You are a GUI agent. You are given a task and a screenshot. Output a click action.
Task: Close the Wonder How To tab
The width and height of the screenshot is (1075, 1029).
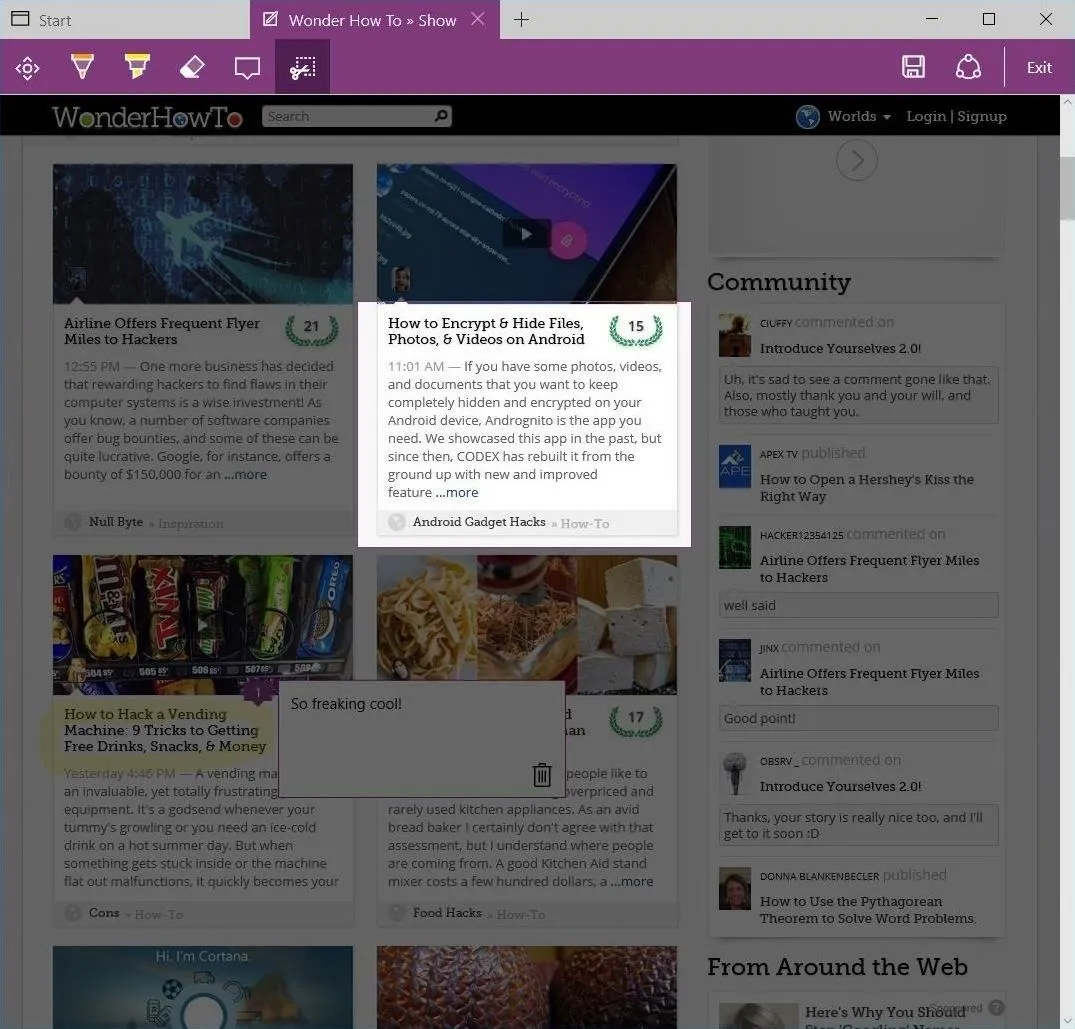(478, 19)
